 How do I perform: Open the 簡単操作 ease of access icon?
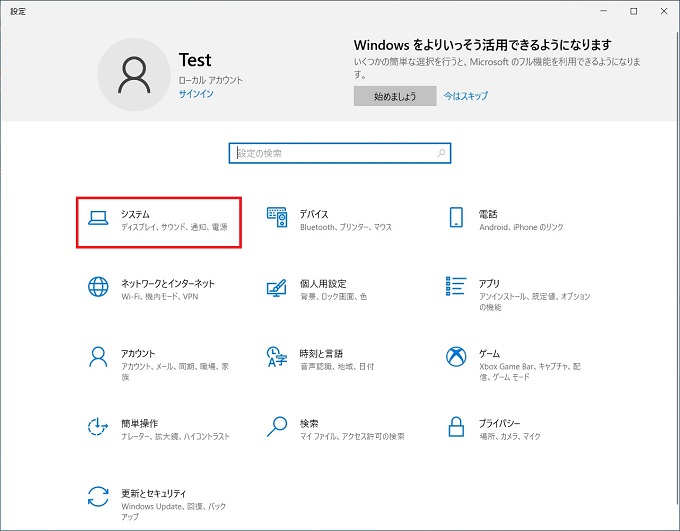click(98, 426)
